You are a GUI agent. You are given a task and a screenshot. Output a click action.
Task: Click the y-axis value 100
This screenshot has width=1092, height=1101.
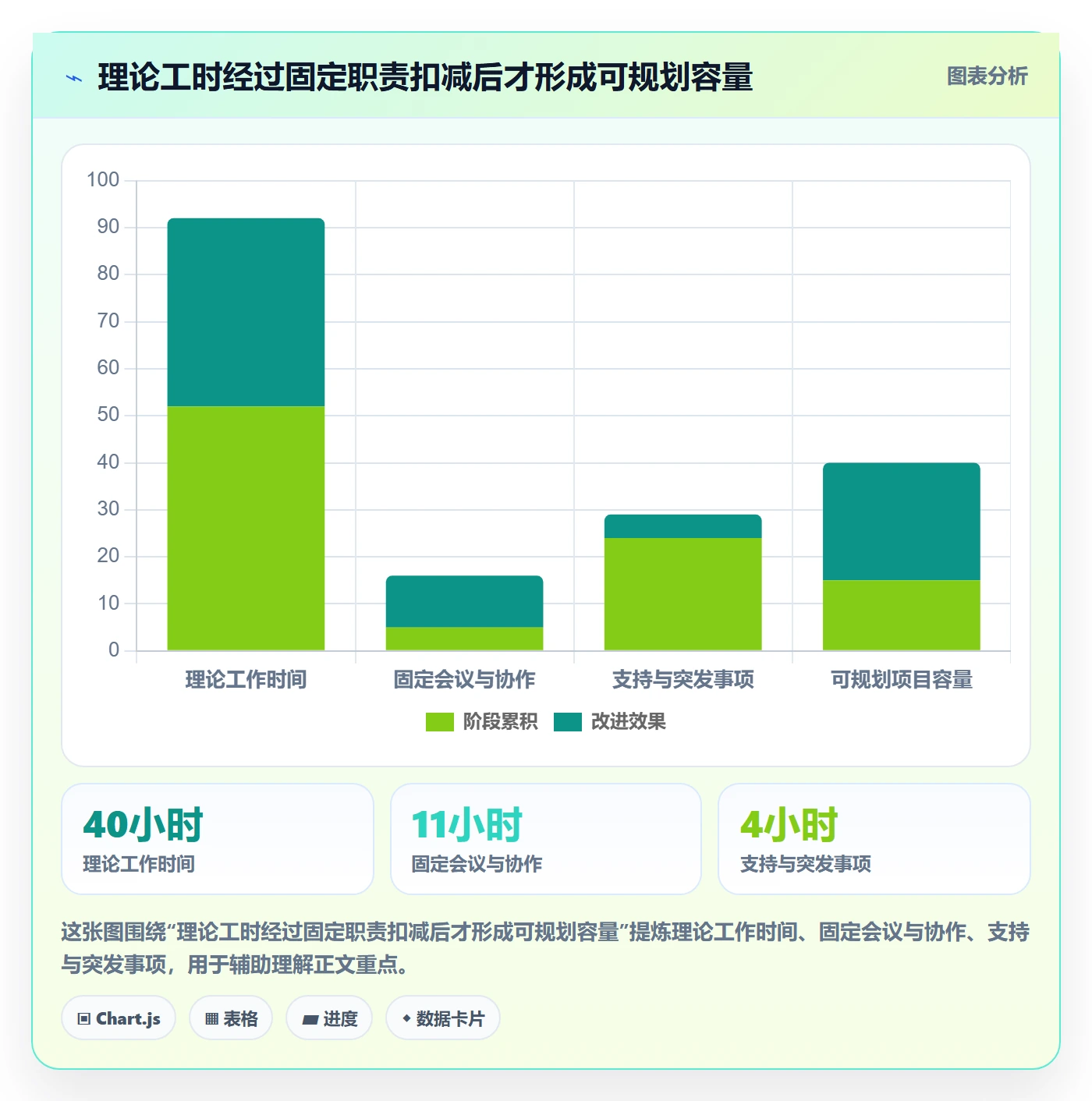click(103, 180)
